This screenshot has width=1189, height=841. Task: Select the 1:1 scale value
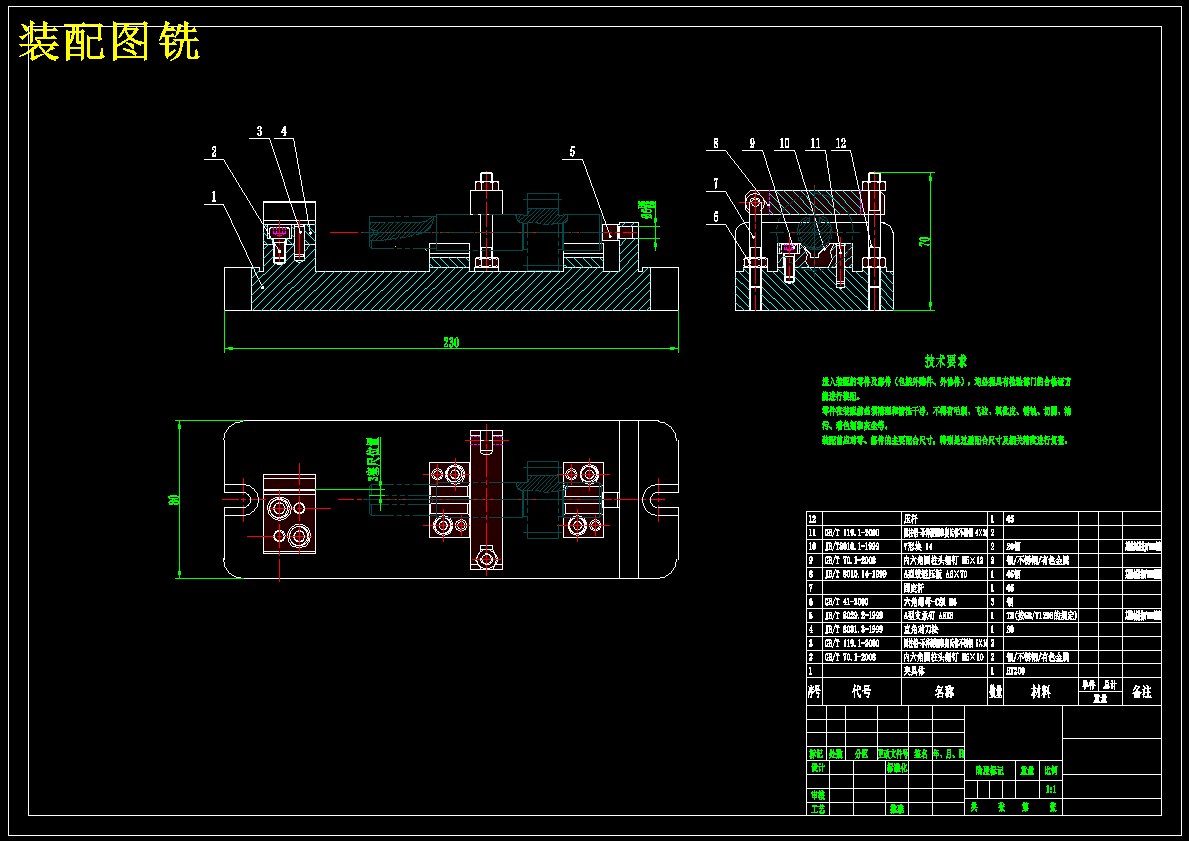pyautogui.click(x=1051, y=789)
